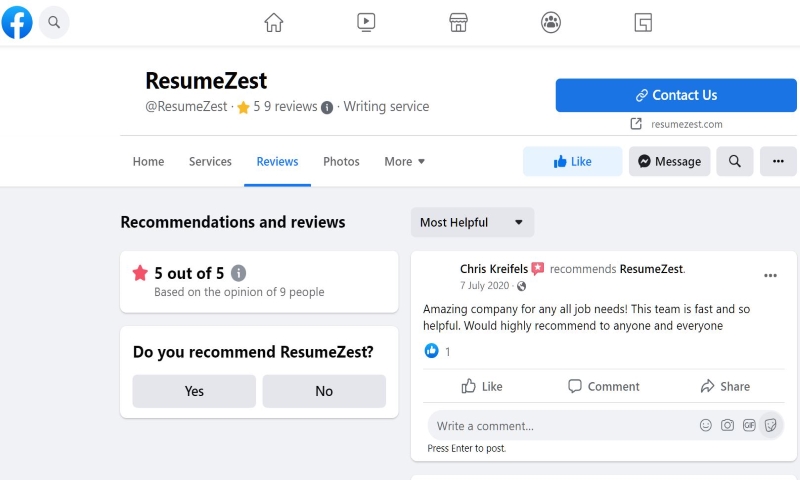Open page options three-dot button
The height and width of the screenshot is (480, 800).
778,161
